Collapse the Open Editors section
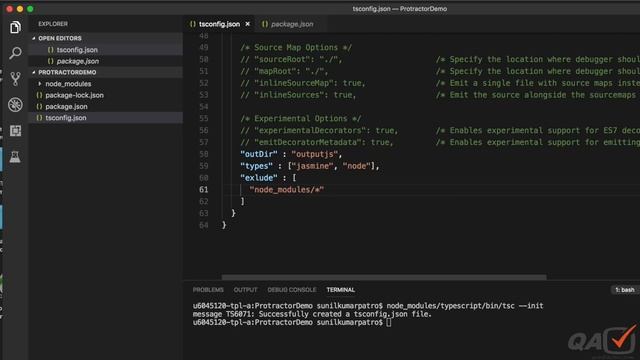The width and height of the screenshot is (640, 360). pyautogui.click(x=60, y=38)
